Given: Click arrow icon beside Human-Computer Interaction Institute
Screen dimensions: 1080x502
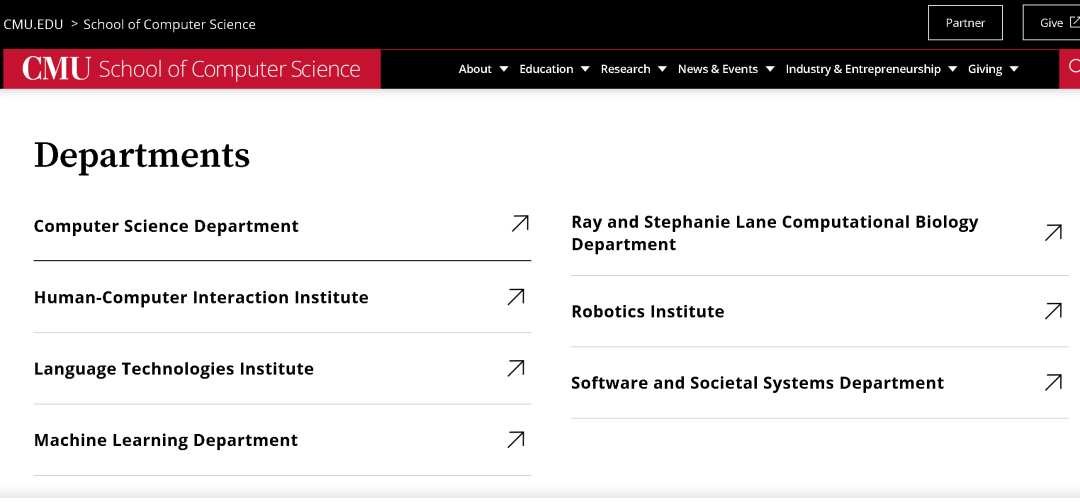Looking at the screenshot, I should coord(516,297).
